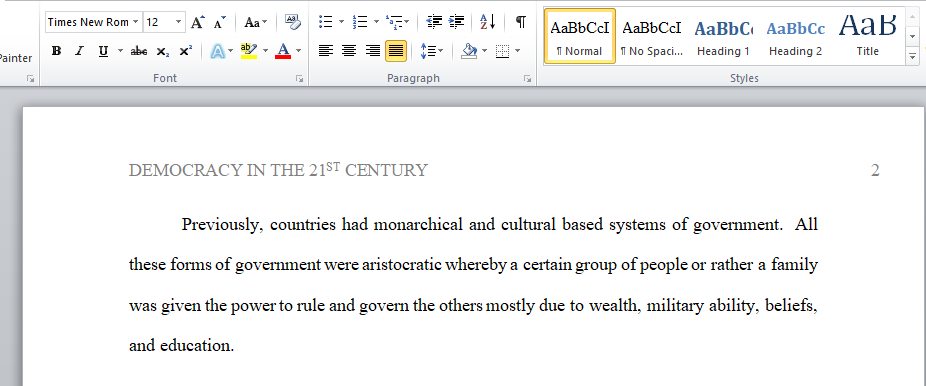
Task: Click the Text Effects icon
Action: 217,51
